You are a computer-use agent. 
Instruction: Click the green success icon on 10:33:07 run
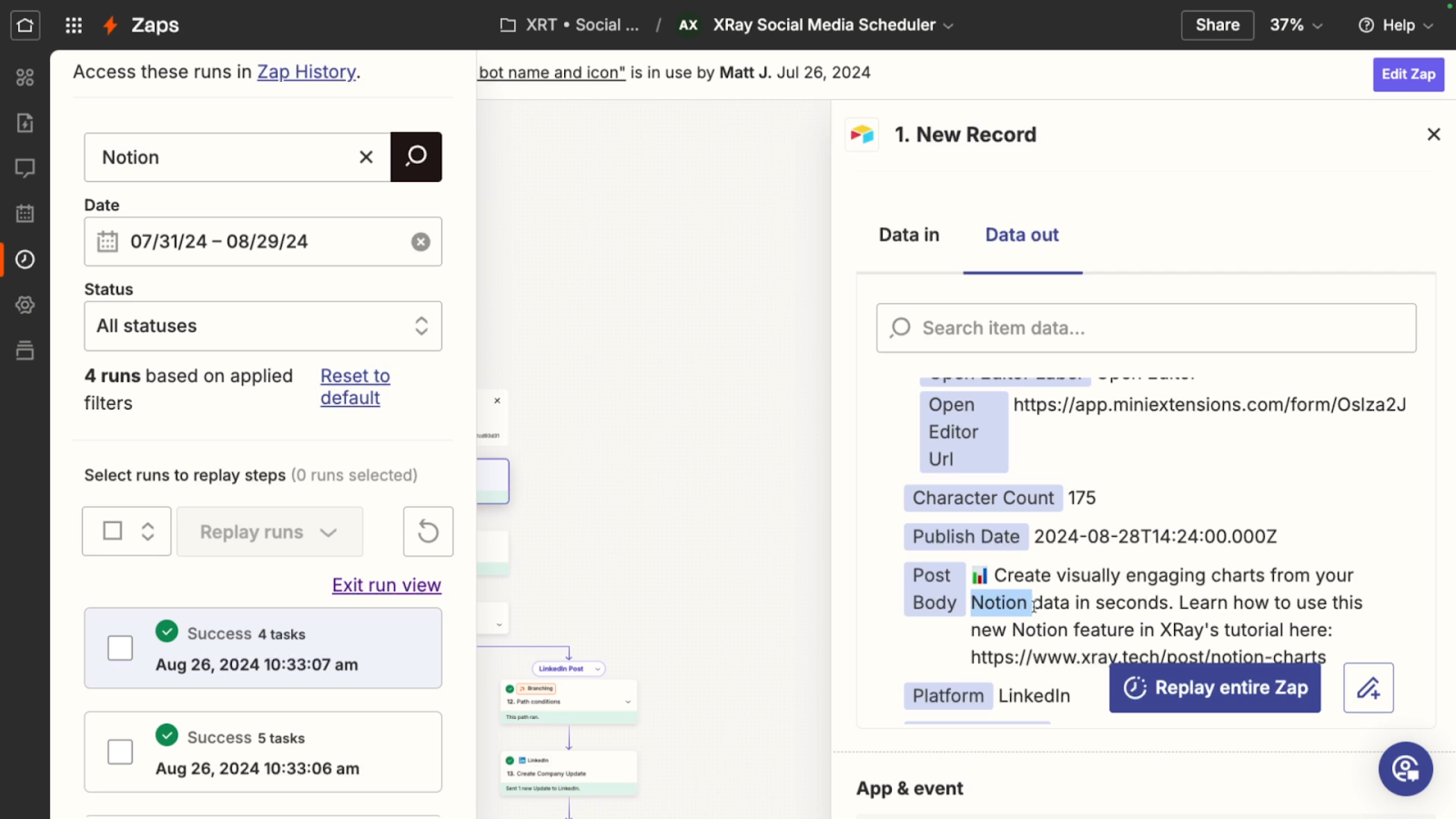point(167,631)
